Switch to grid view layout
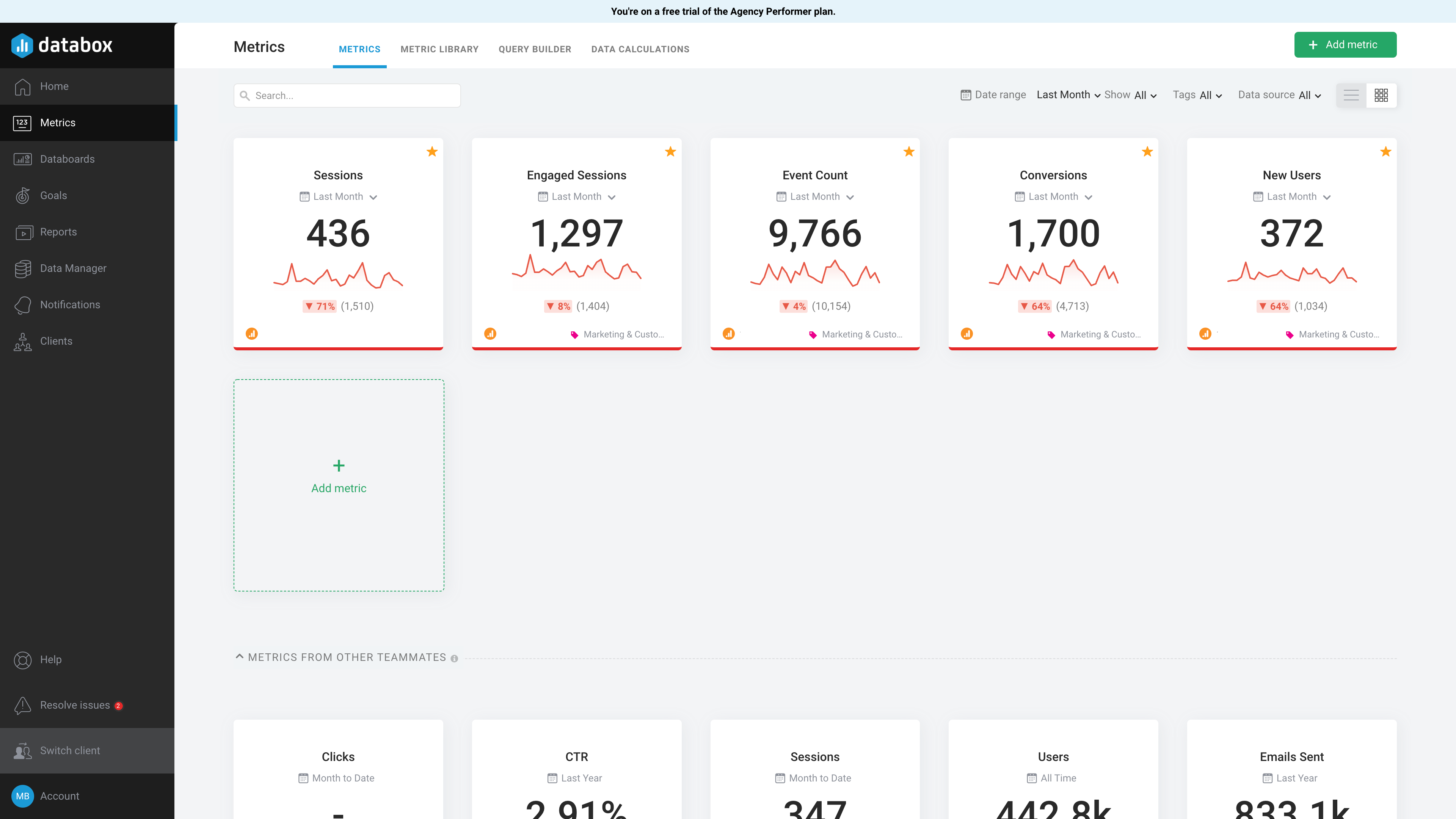This screenshot has height=819, width=1456. click(x=1381, y=95)
